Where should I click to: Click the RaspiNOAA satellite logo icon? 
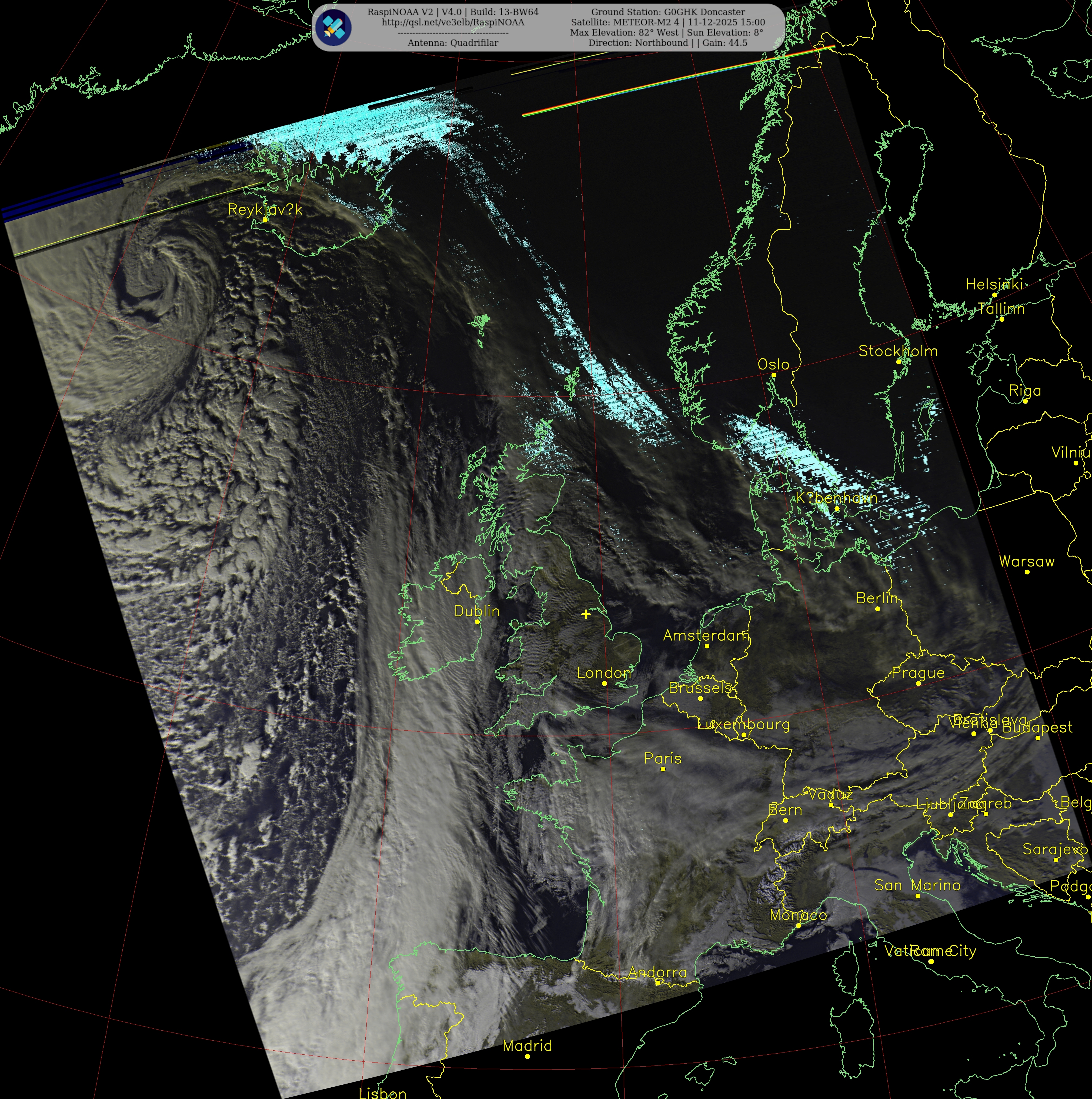[x=334, y=27]
